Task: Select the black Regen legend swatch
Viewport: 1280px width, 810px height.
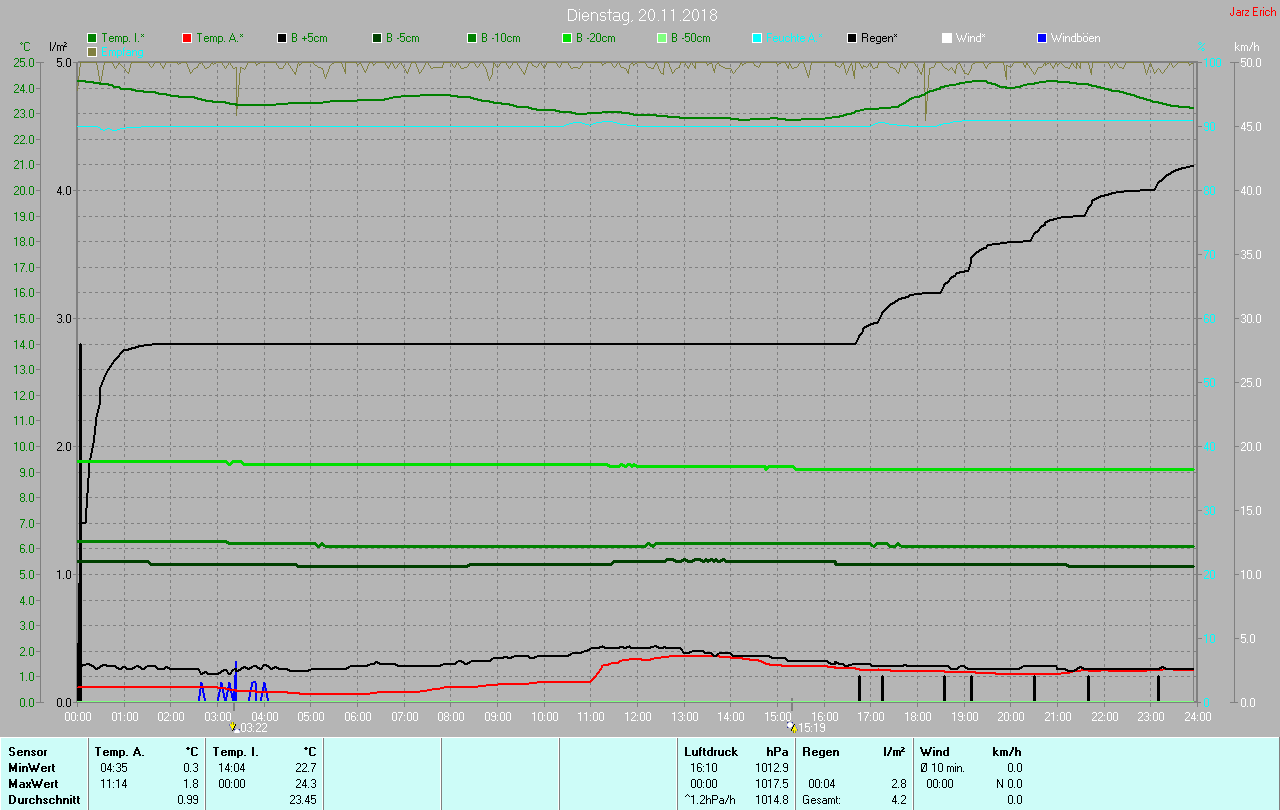Action: [x=852, y=38]
